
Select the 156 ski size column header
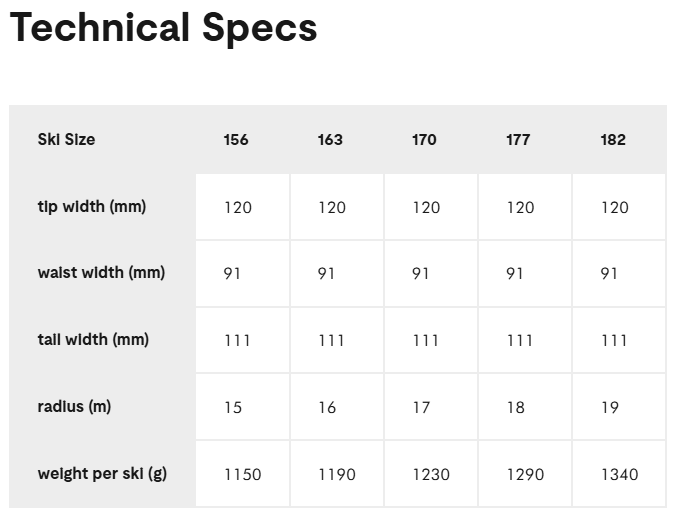(x=236, y=140)
